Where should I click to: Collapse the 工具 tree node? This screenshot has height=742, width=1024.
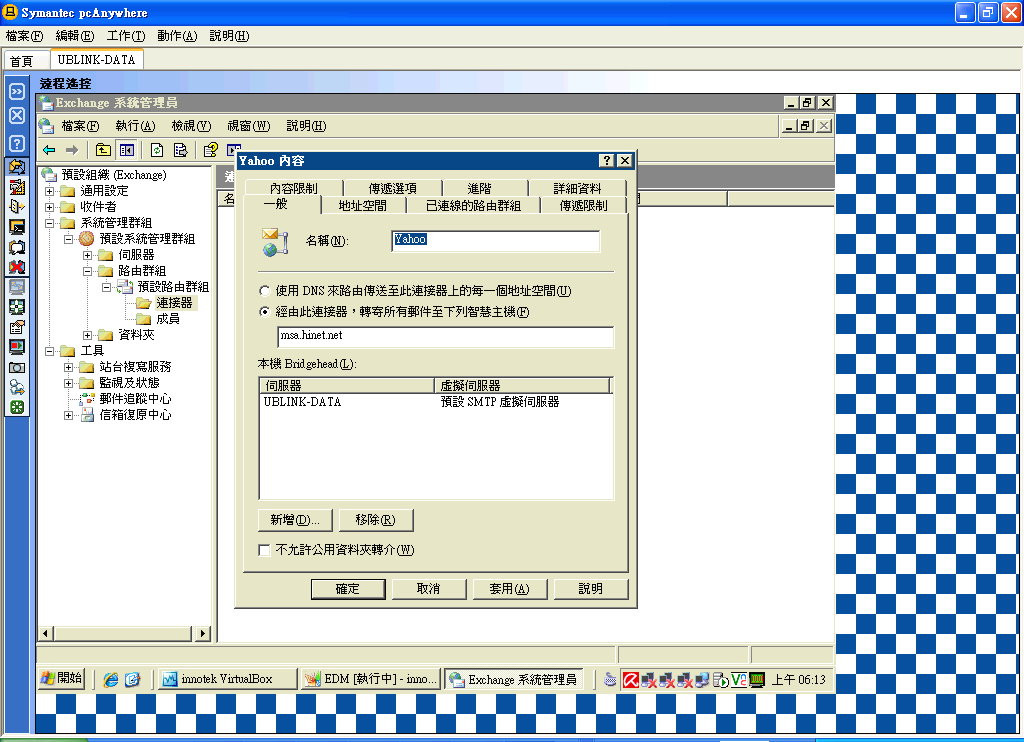[50, 351]
